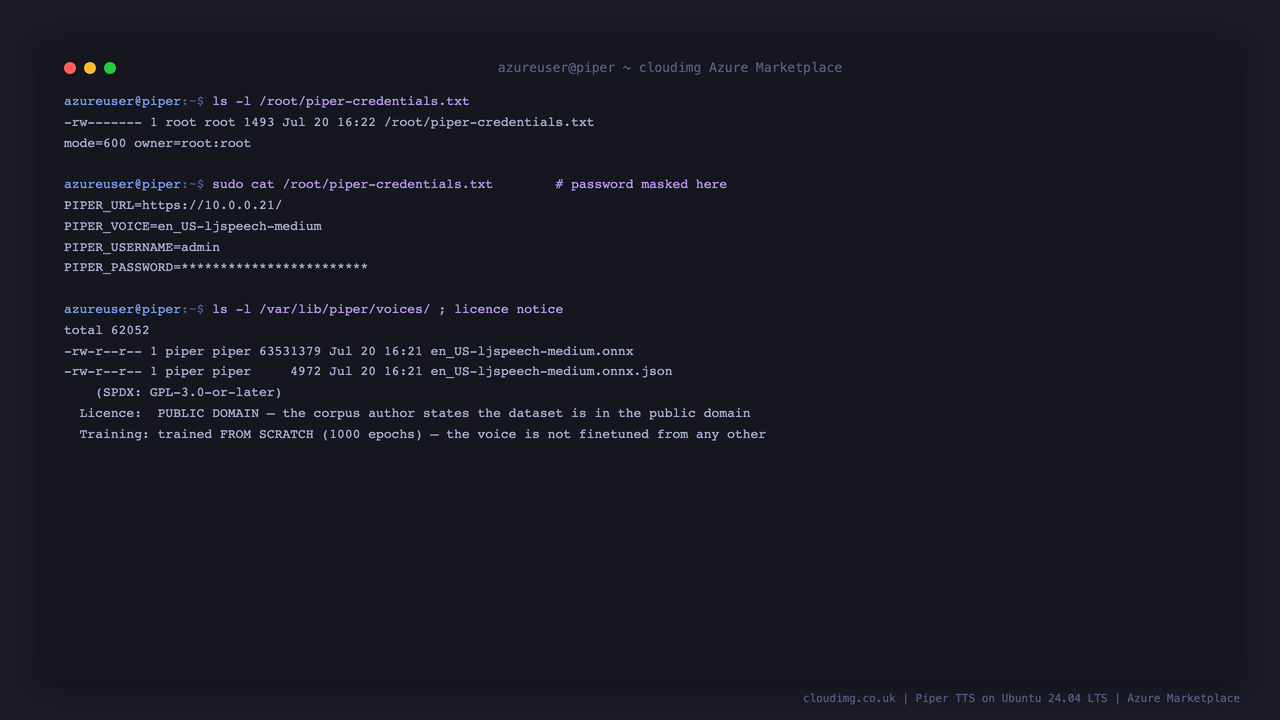Click the first azureuser@piper prompt

[134, 101]
